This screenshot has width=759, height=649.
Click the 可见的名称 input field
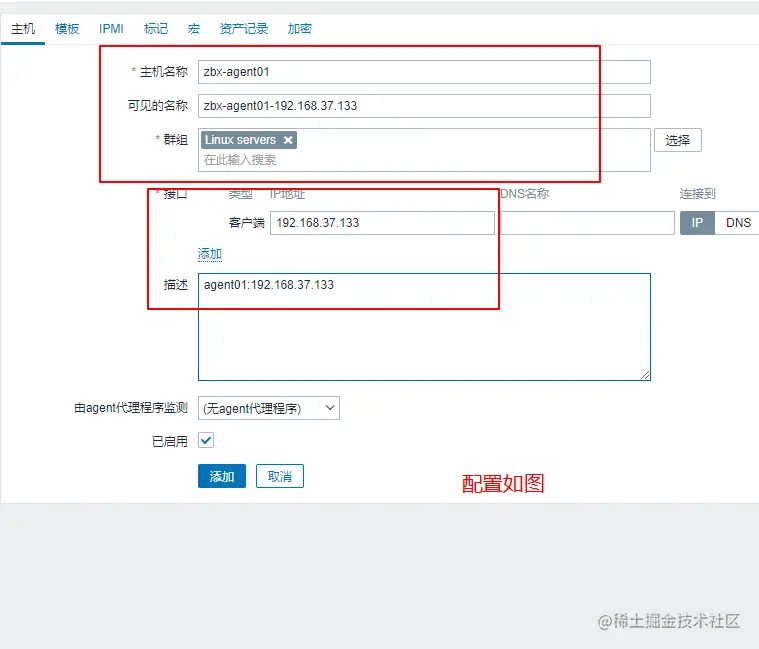424,106
